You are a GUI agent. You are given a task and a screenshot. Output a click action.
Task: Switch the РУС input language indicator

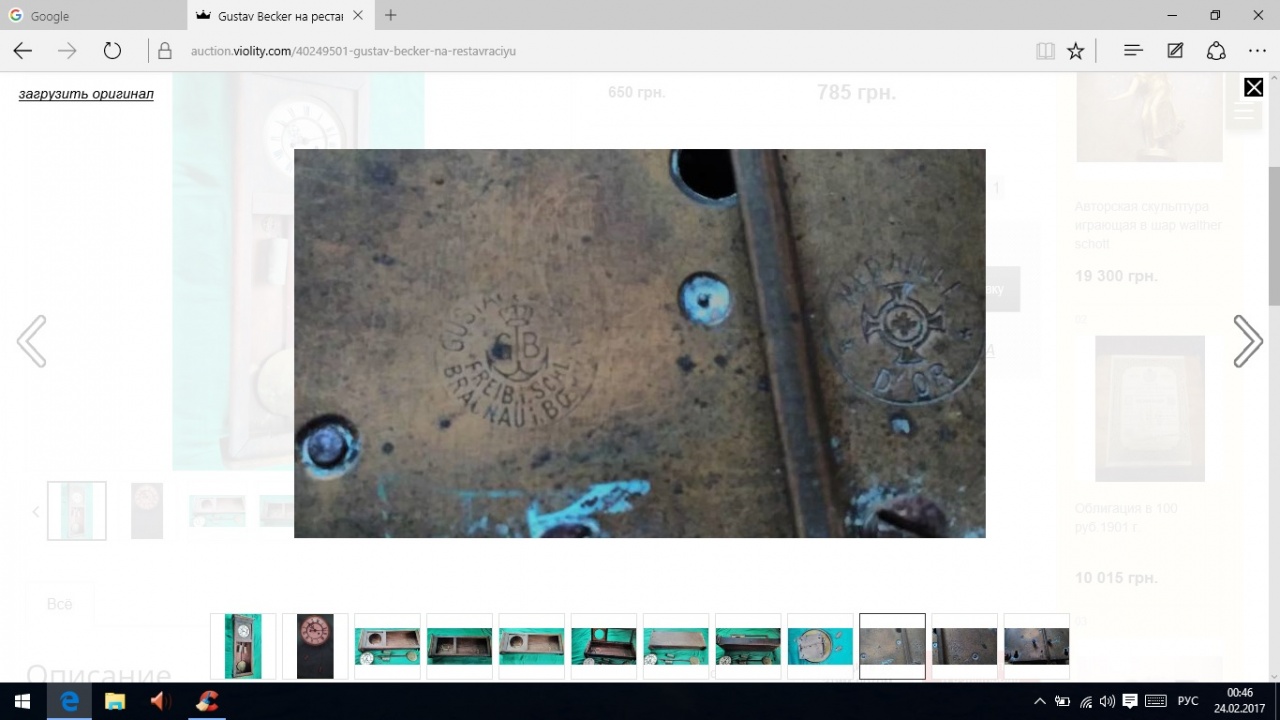click(x=1188, y=701)
